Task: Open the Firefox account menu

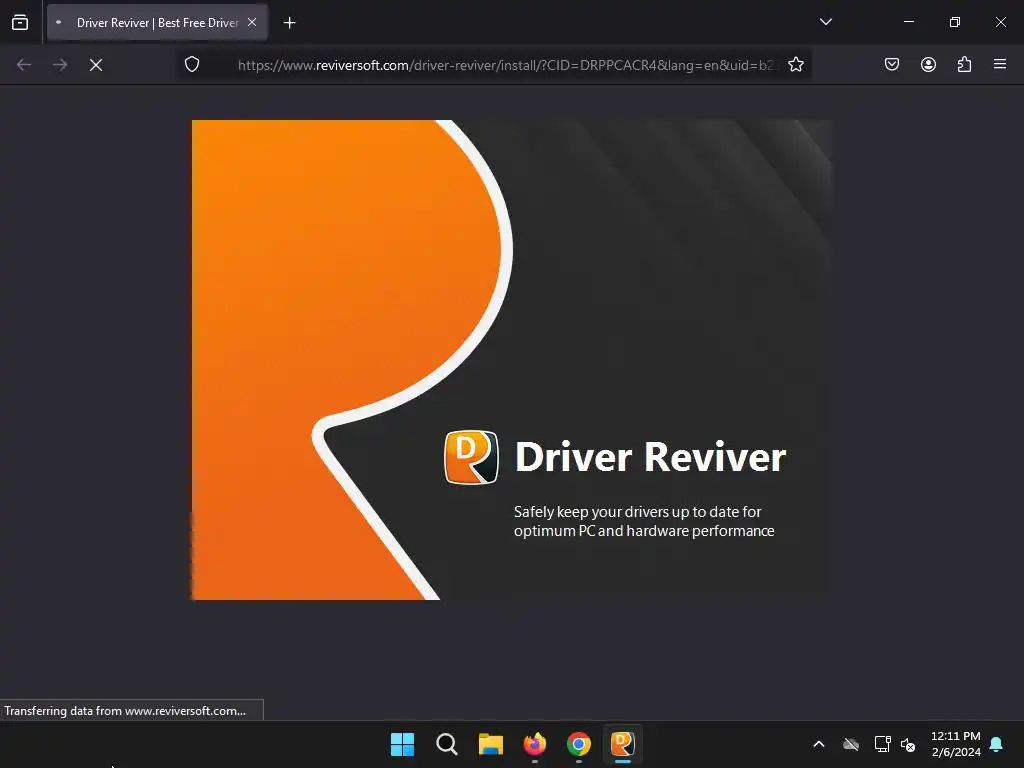Action: tap(928, 65)
